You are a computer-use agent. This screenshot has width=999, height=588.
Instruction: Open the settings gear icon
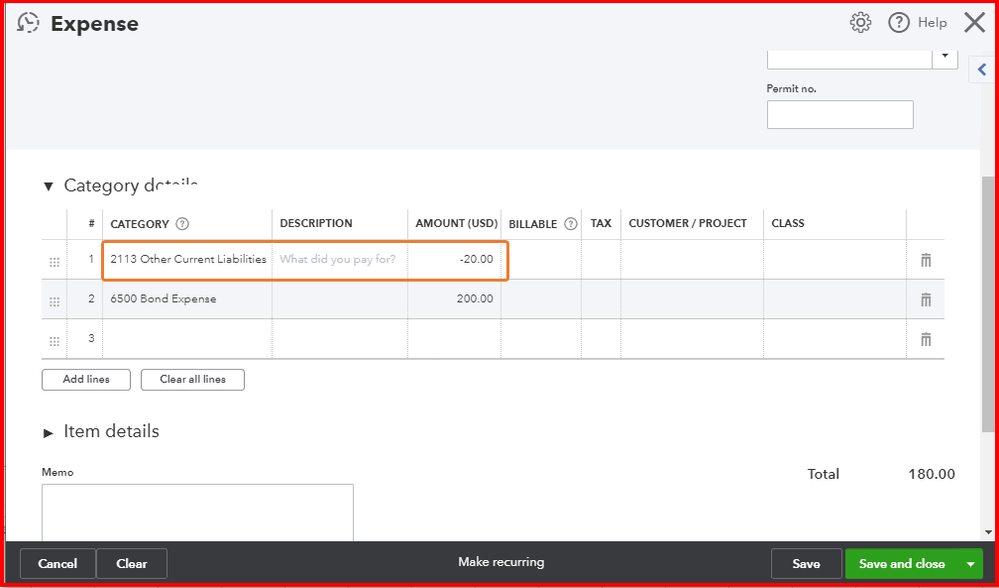click(x=860, y=23)
